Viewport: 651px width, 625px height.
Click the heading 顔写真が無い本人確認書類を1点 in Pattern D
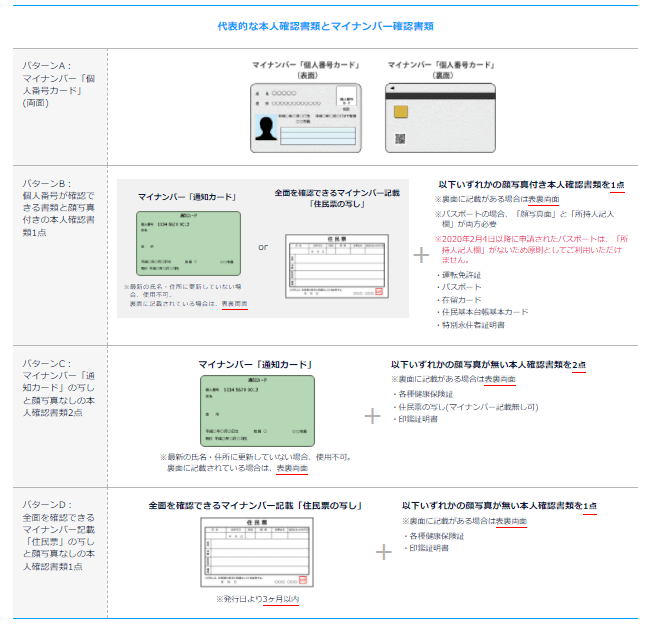(x=499, y=505)
